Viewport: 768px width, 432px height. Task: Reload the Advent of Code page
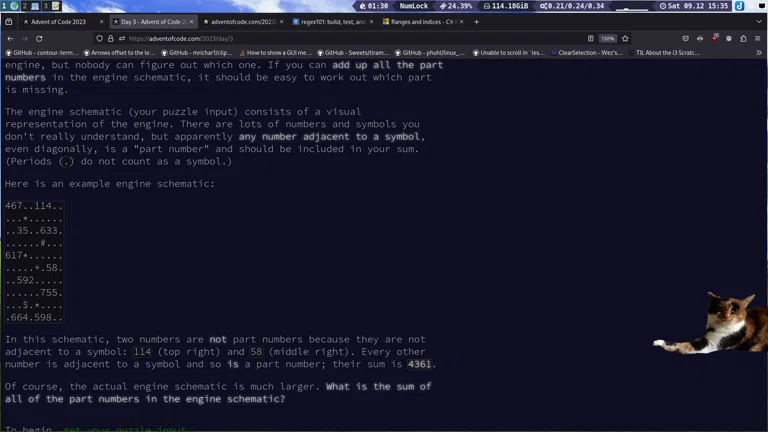[39, 39]
